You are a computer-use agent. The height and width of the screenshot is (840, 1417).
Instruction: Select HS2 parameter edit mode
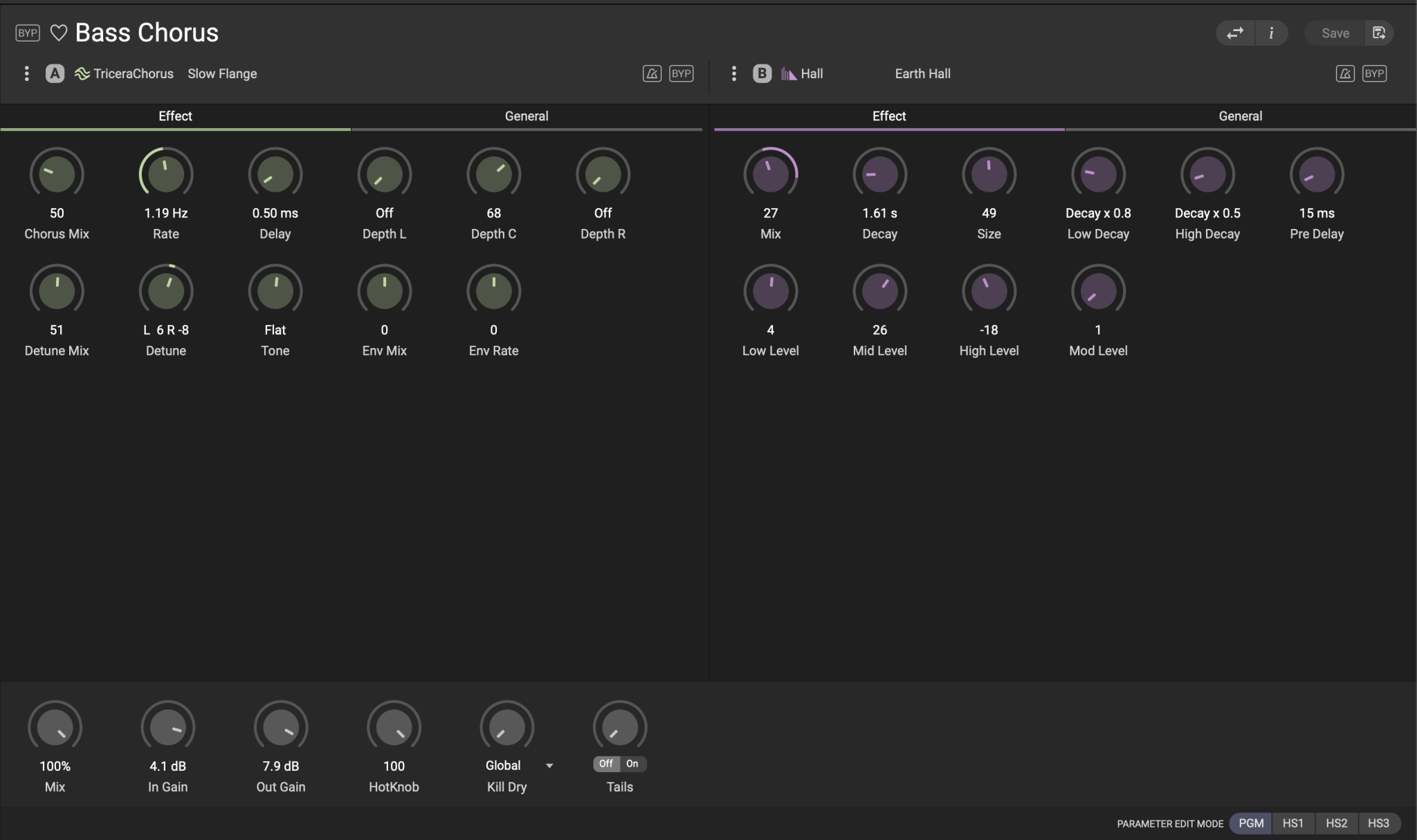1336,823
